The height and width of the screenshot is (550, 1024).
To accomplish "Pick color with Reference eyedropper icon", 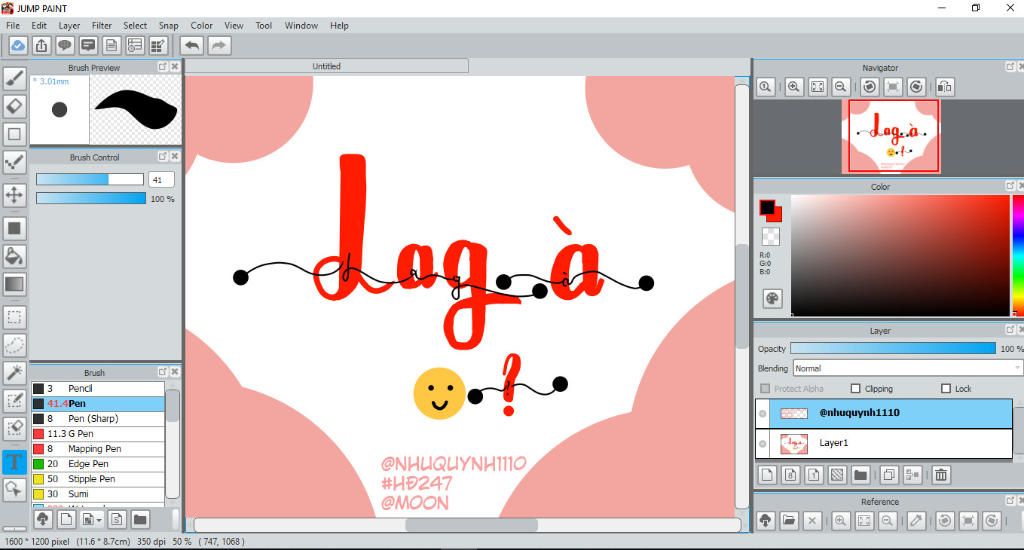I will (x=916, y=521).
